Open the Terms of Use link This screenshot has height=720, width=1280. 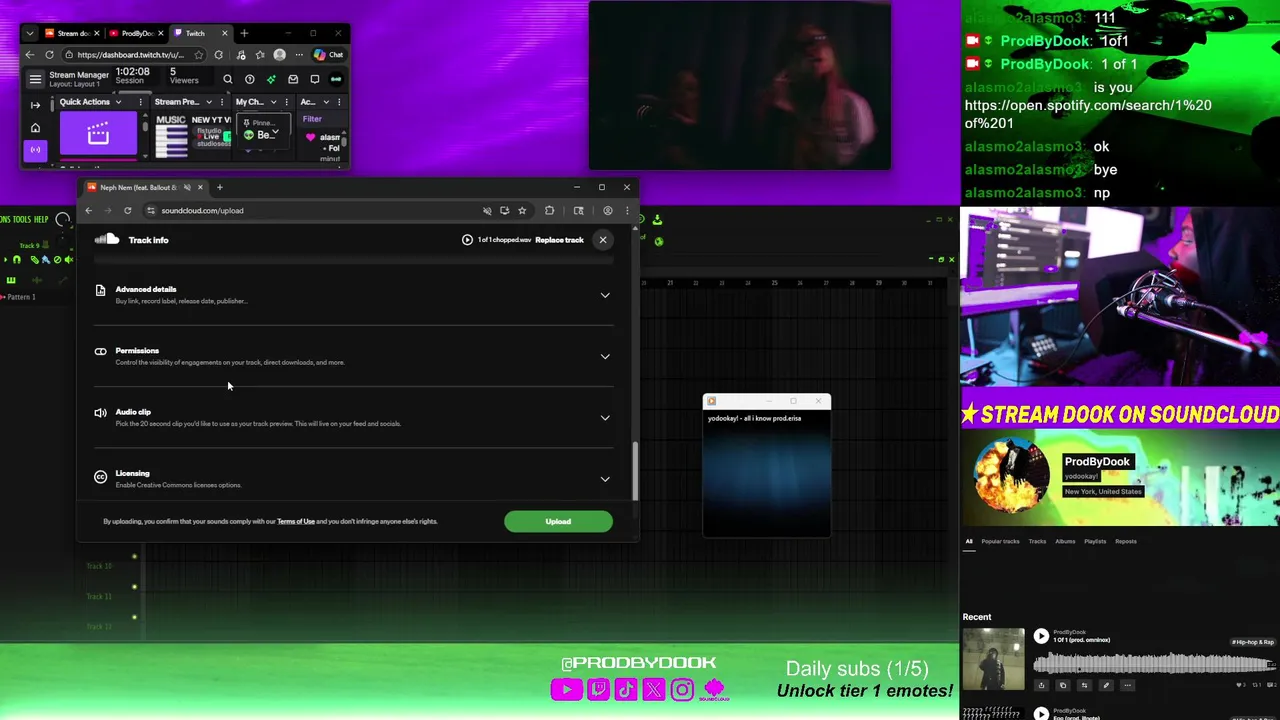pos(296,521)
